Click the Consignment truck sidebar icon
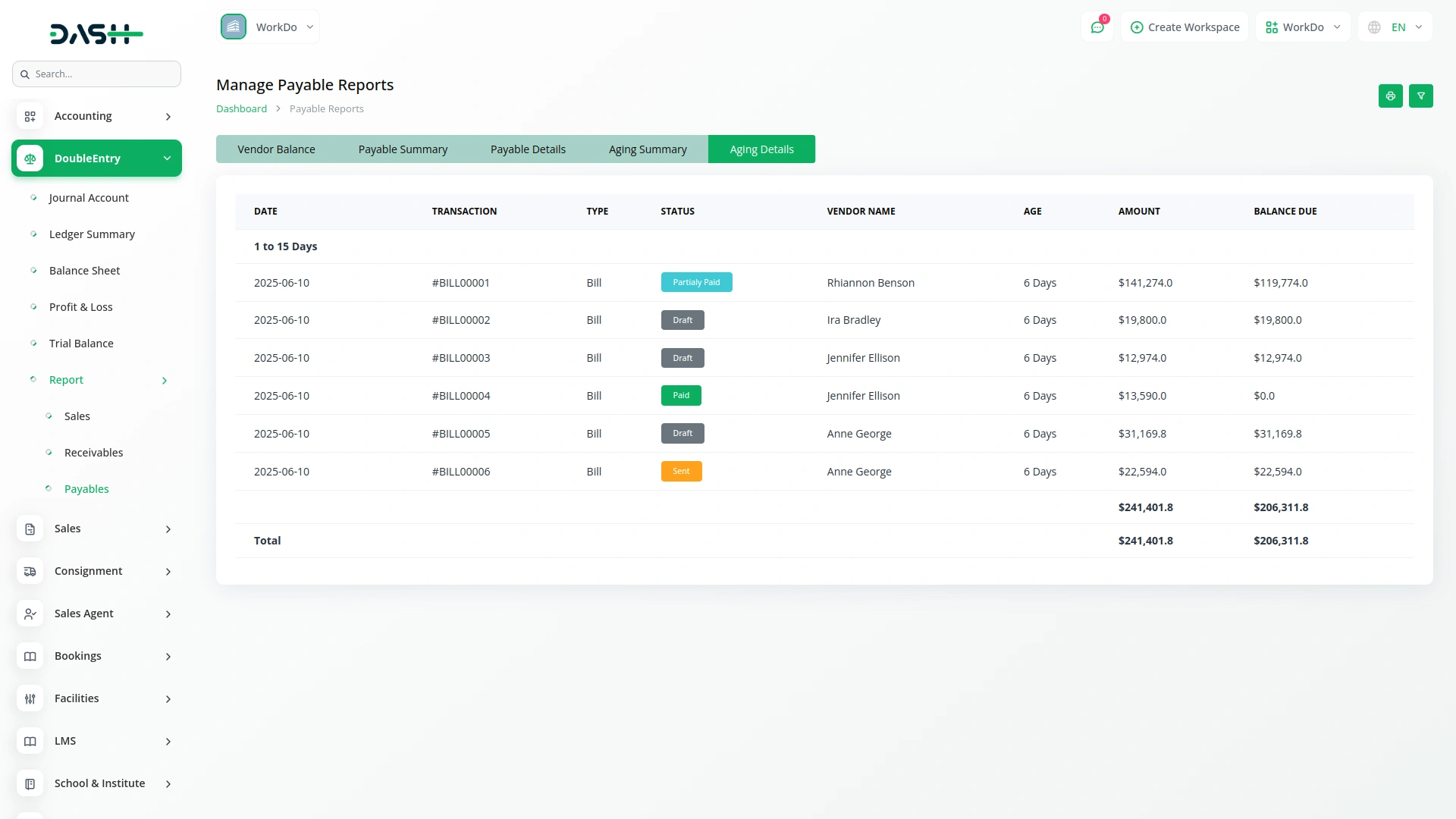 point(30,571)
